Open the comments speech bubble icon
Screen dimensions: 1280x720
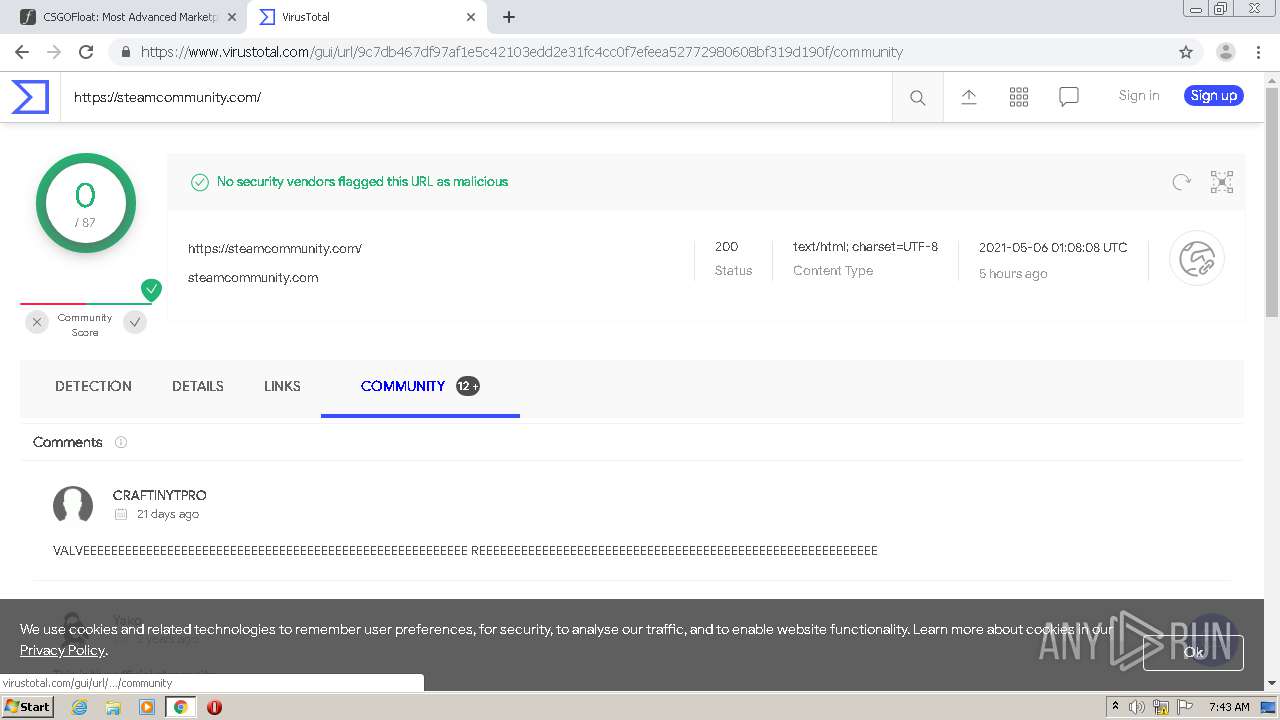pos(1069,97)
